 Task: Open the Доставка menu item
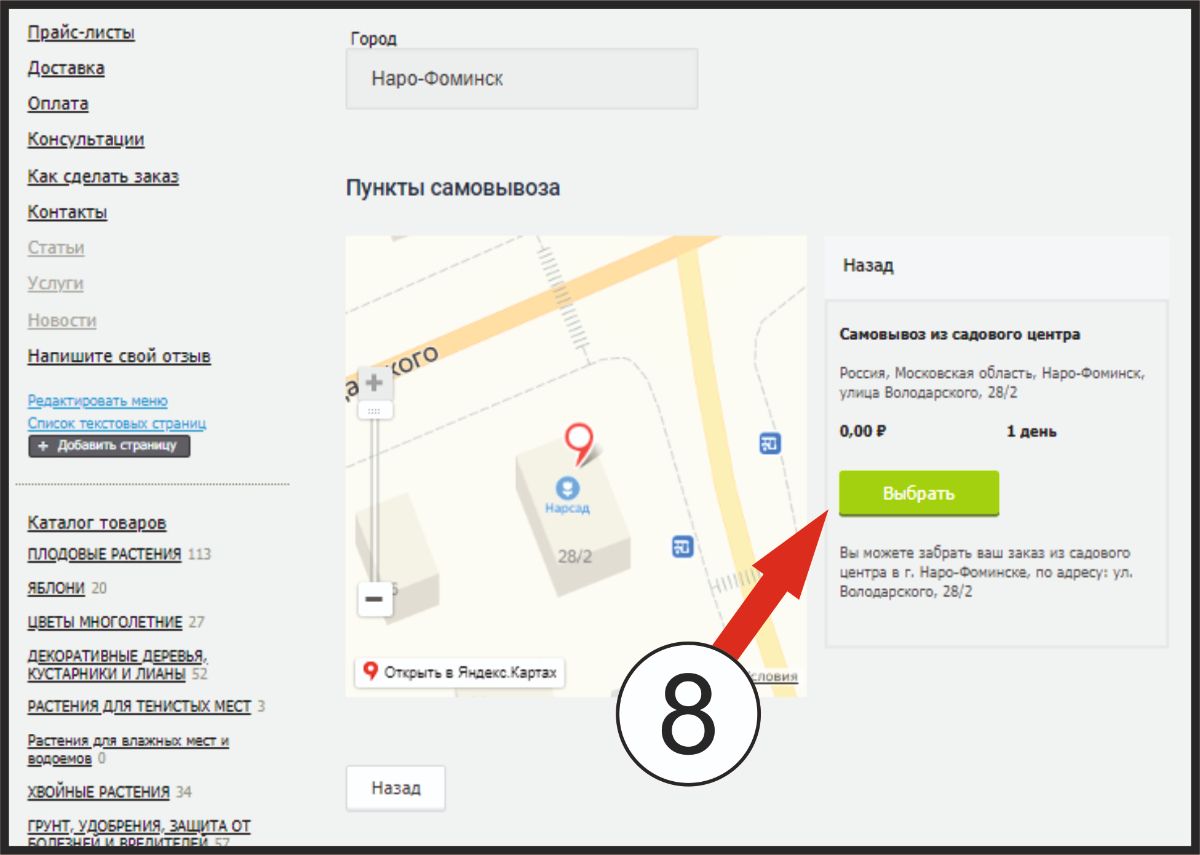(x=66, y=68)
